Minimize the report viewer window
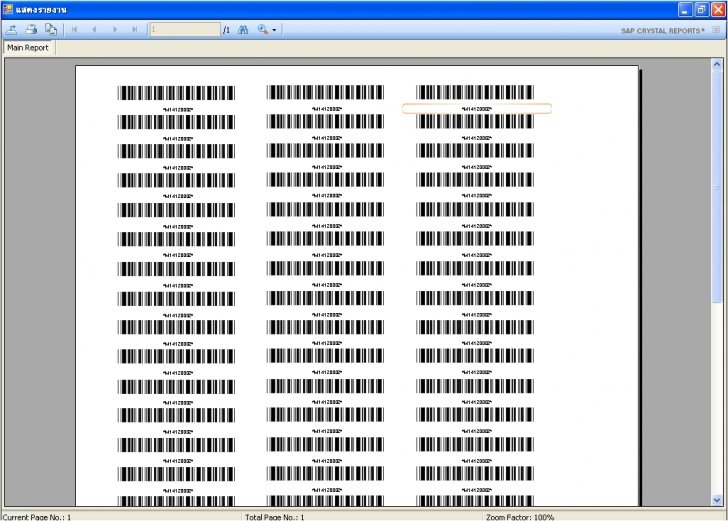Viewport: 728px width, 521px height. pyautogui.click(x=685, y=10)
